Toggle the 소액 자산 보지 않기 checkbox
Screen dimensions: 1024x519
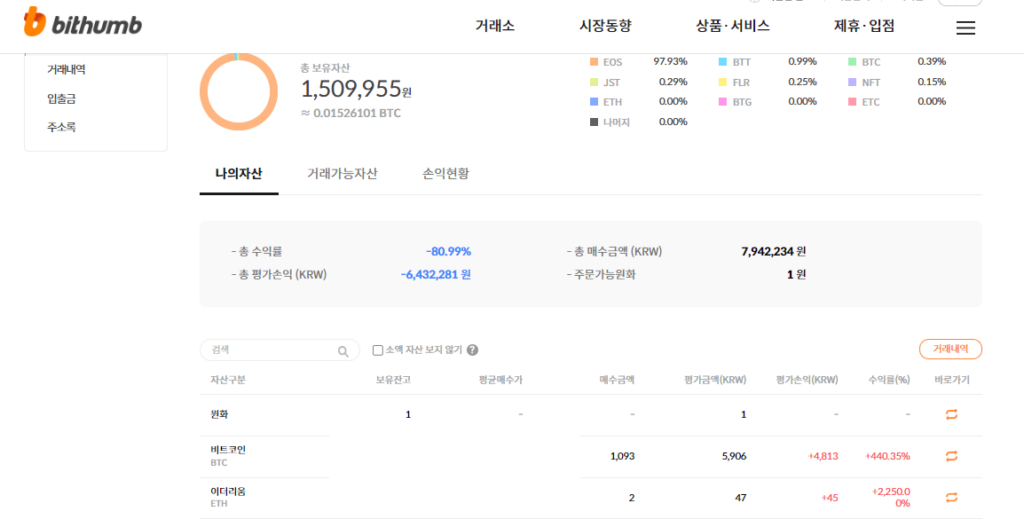(377, 350)
